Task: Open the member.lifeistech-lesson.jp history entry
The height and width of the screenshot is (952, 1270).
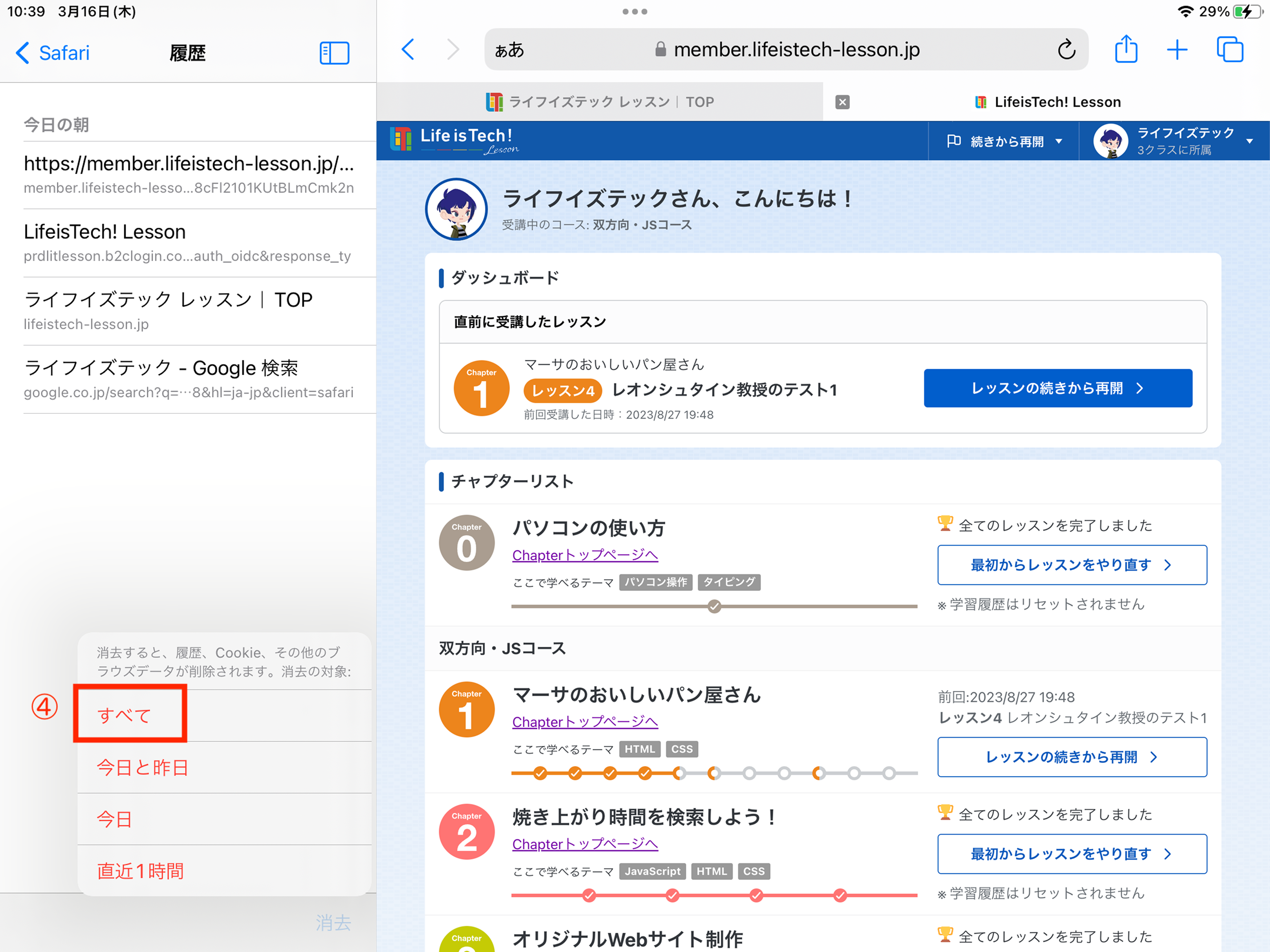Action: click(x=199, y=174)
